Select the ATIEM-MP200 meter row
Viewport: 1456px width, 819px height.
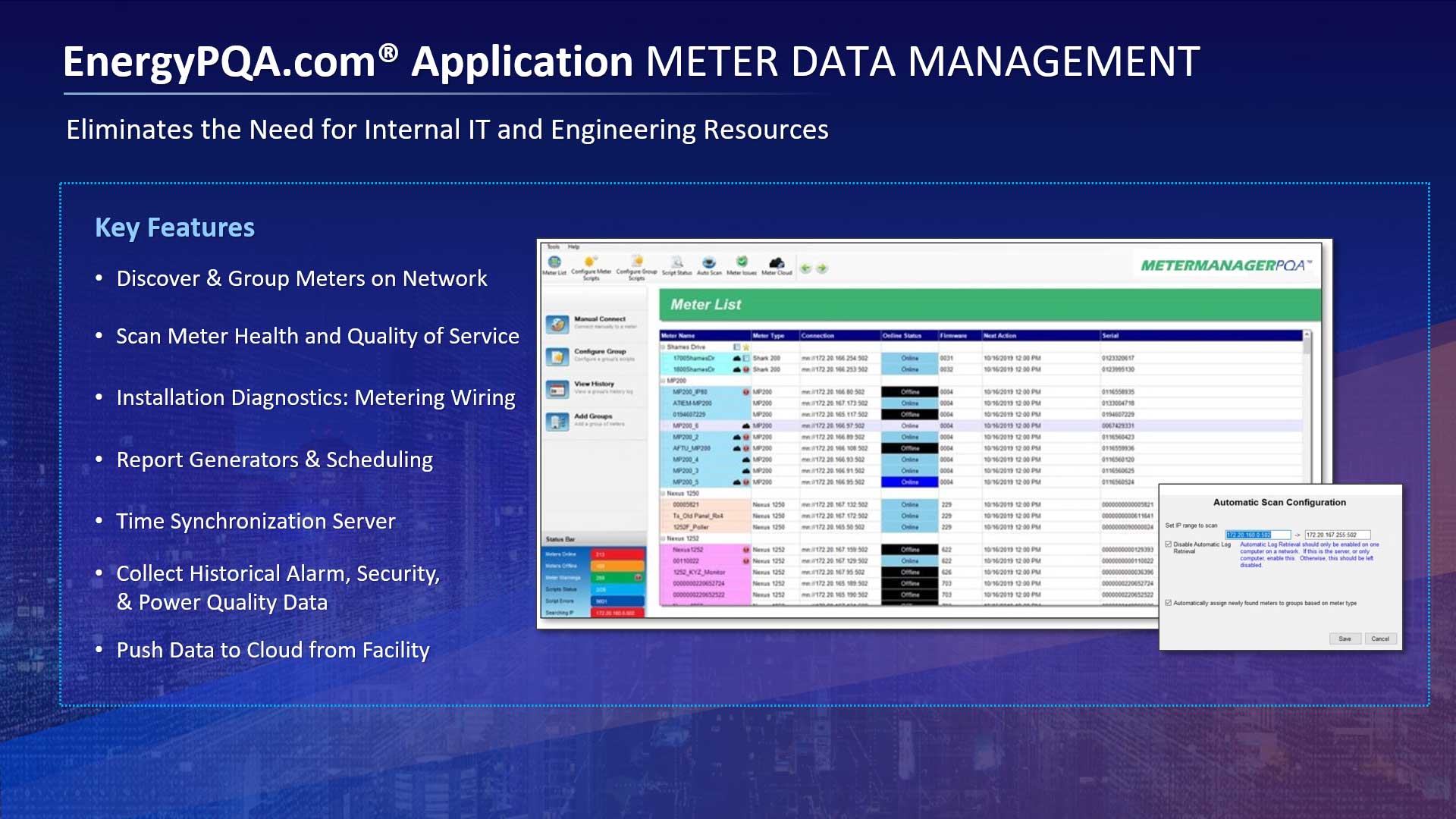pos(981,403)
